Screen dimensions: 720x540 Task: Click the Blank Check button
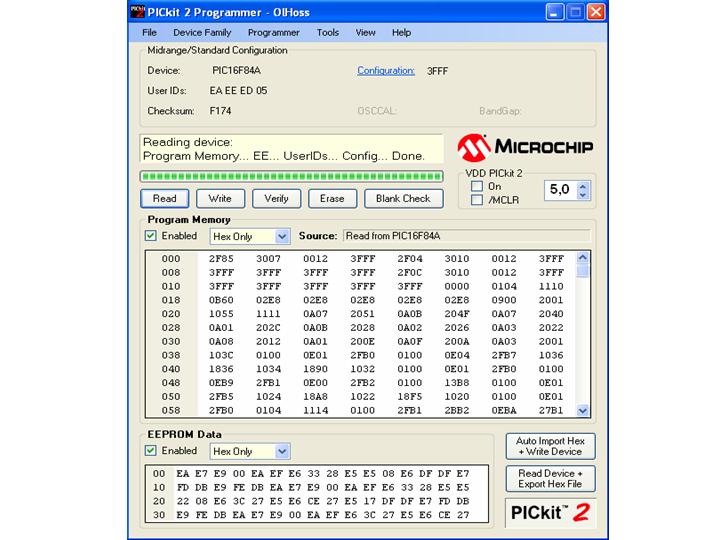coord(404,198)
